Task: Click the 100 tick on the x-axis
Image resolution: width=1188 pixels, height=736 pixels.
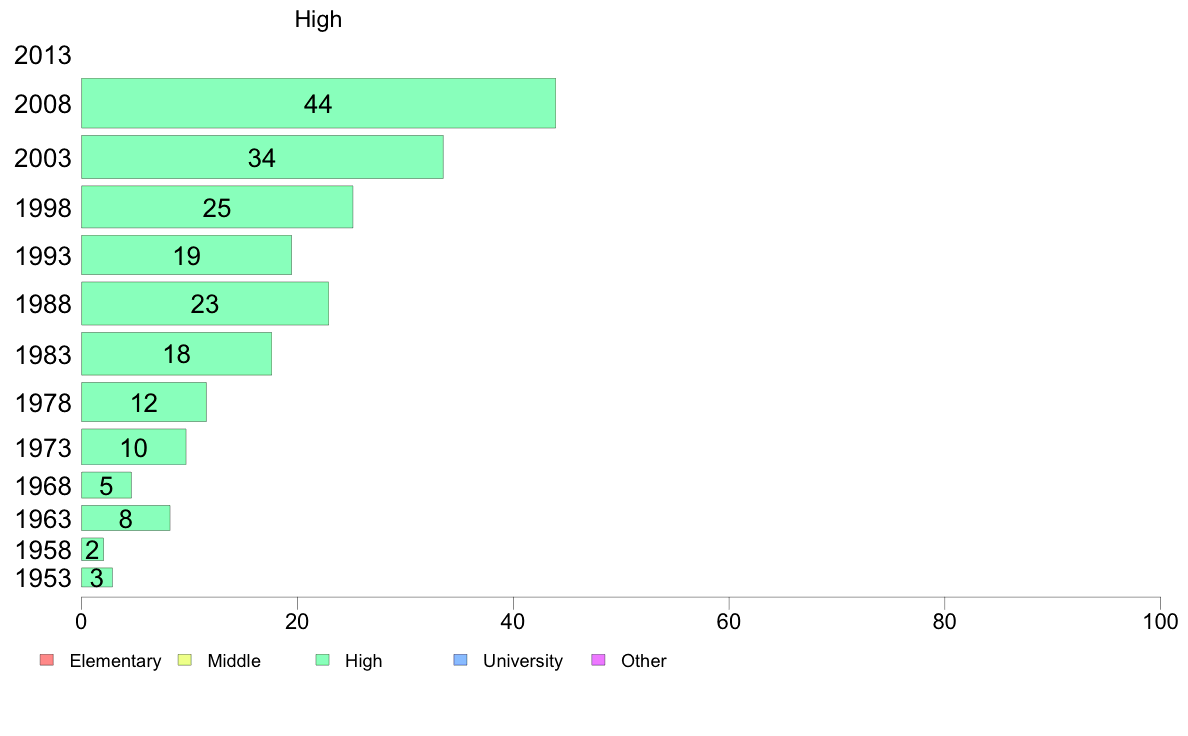Action: coord(1160,622)
